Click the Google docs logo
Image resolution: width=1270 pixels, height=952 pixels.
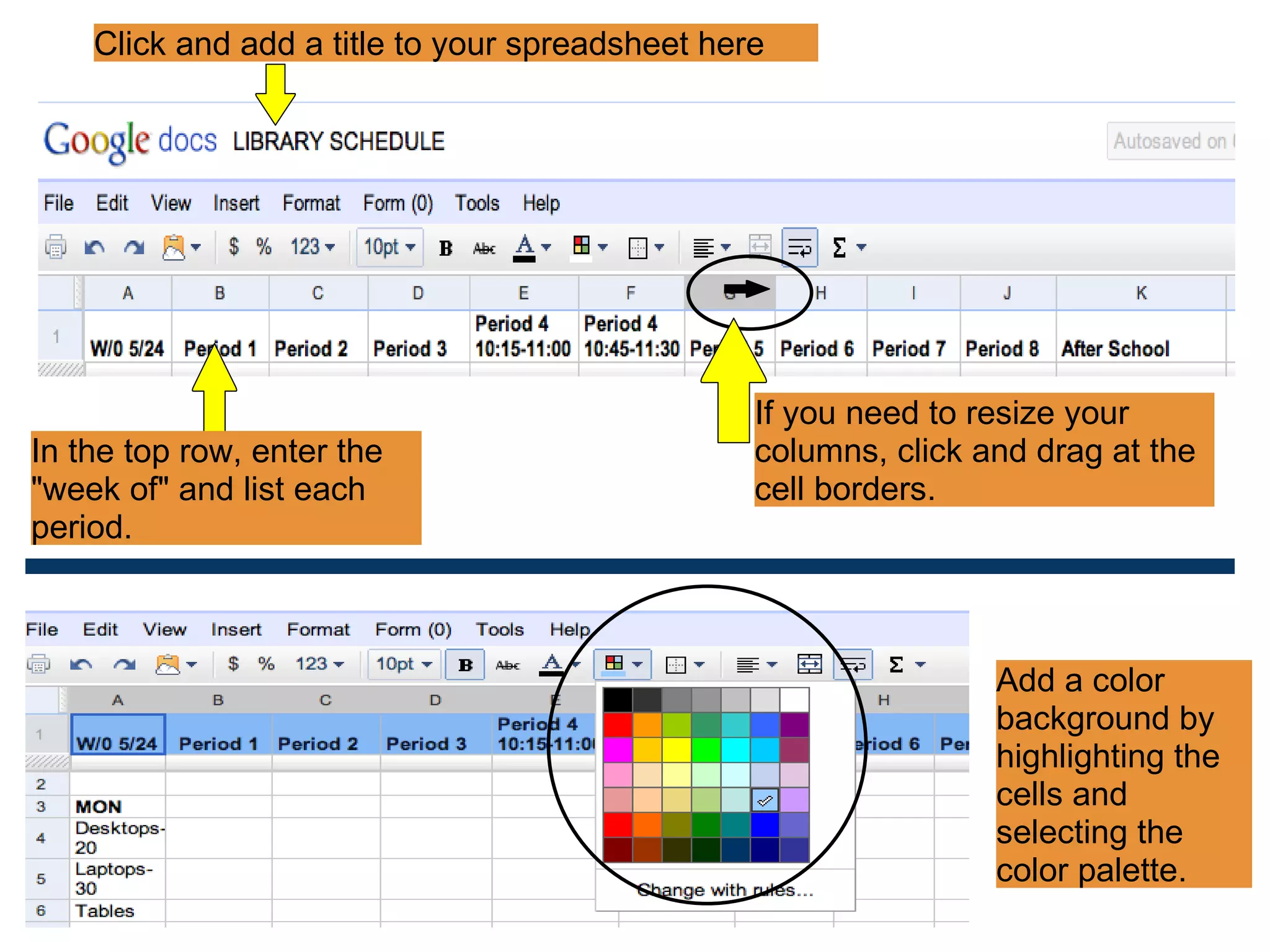(x=130, y=142)
